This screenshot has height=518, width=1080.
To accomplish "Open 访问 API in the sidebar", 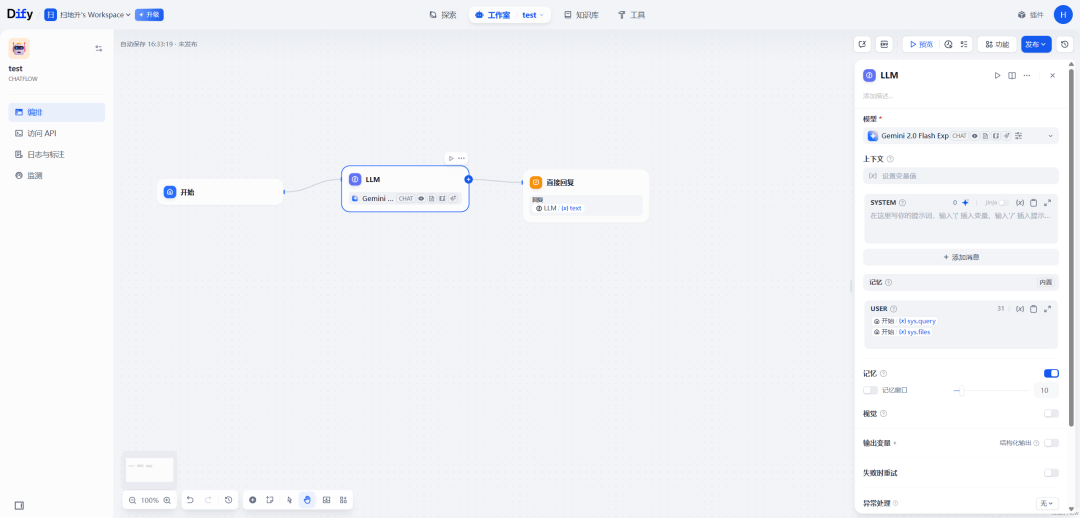I will coord(42,133).
